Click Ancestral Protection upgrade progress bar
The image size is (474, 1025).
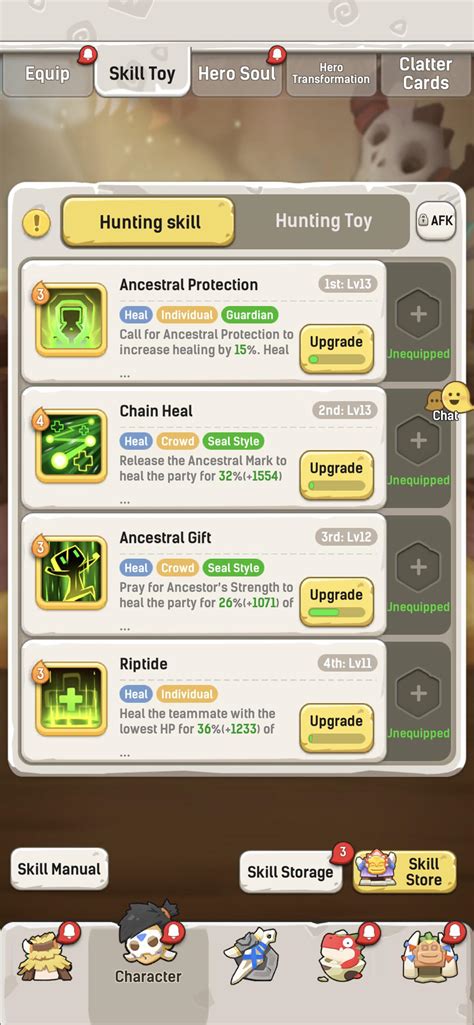pyautogui.click(x=336, y=360)
